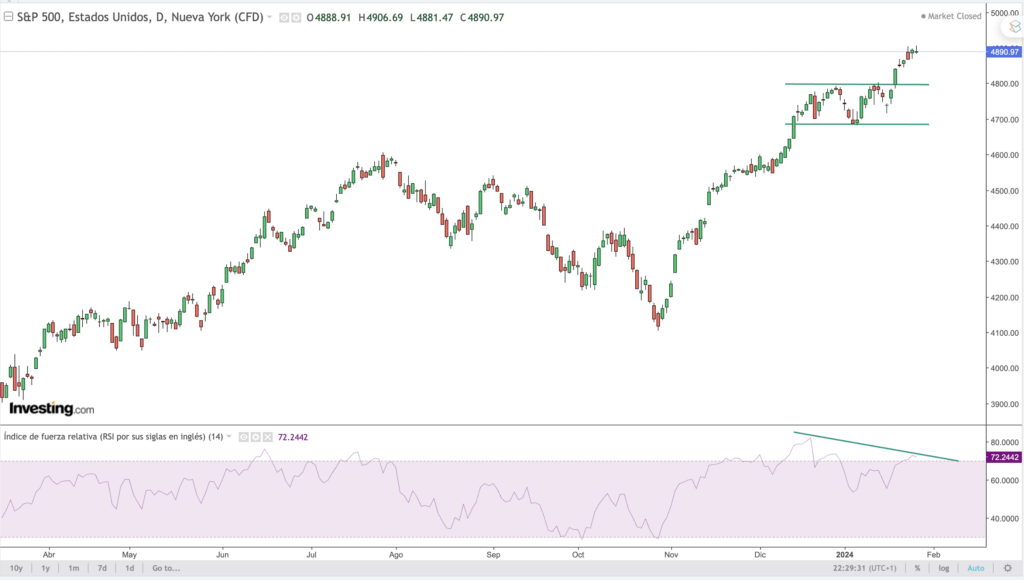
Task: Hide the RSI indicator with eye icon
Action: (241, 437)
